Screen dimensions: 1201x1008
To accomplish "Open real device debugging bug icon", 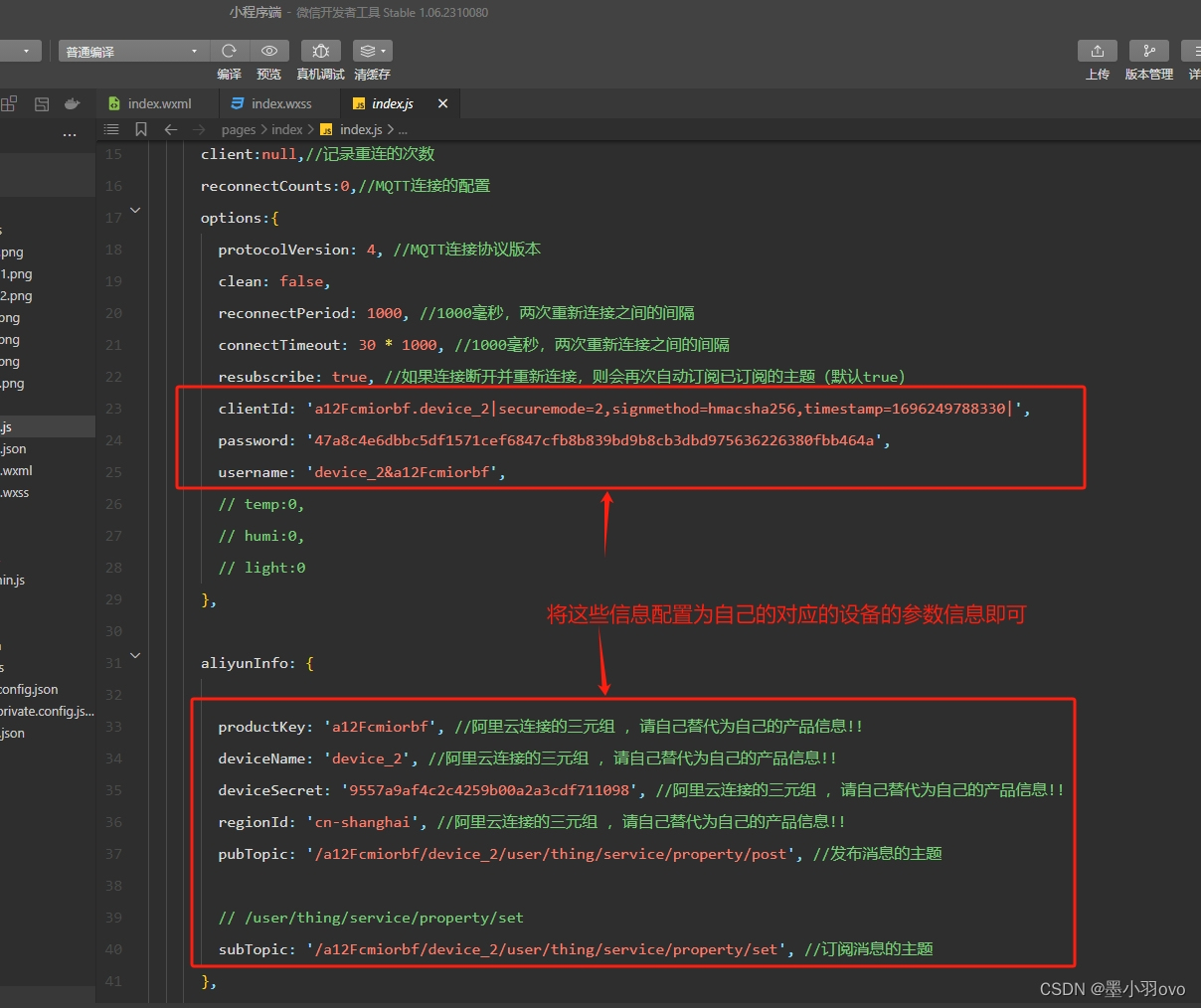I will [x=320, y=51].
